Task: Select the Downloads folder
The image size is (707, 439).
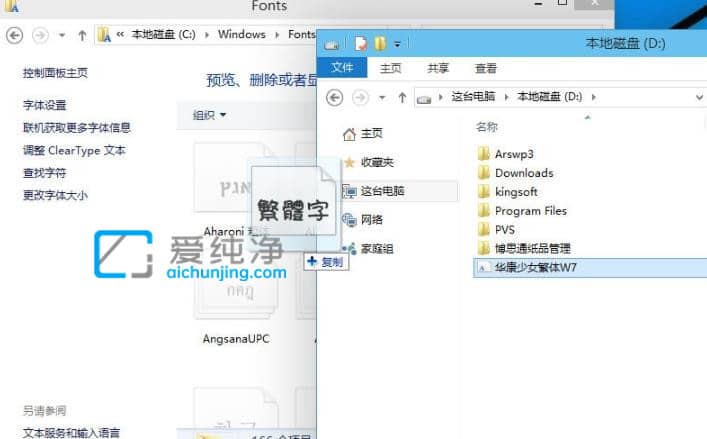Action: [524, 173]
